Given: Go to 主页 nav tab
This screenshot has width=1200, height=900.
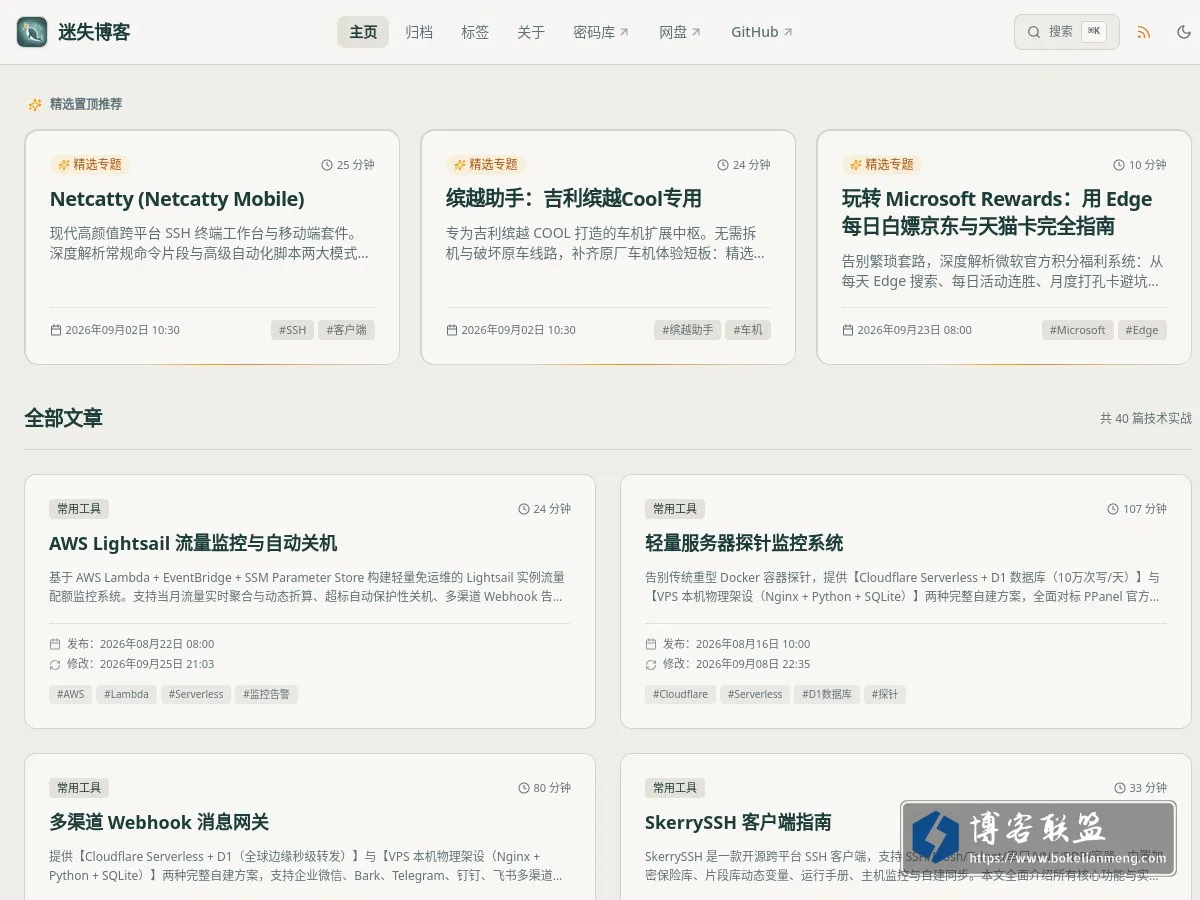Looking at the screenshot, I should tap(363, 32).
